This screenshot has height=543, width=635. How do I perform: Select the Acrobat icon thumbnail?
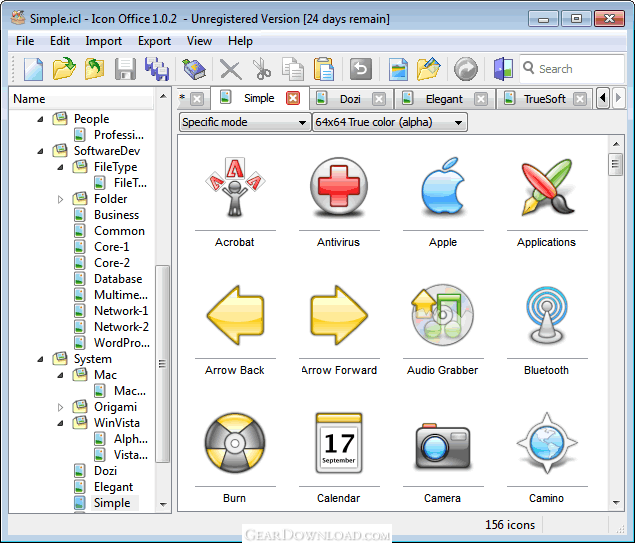(235, 186)
